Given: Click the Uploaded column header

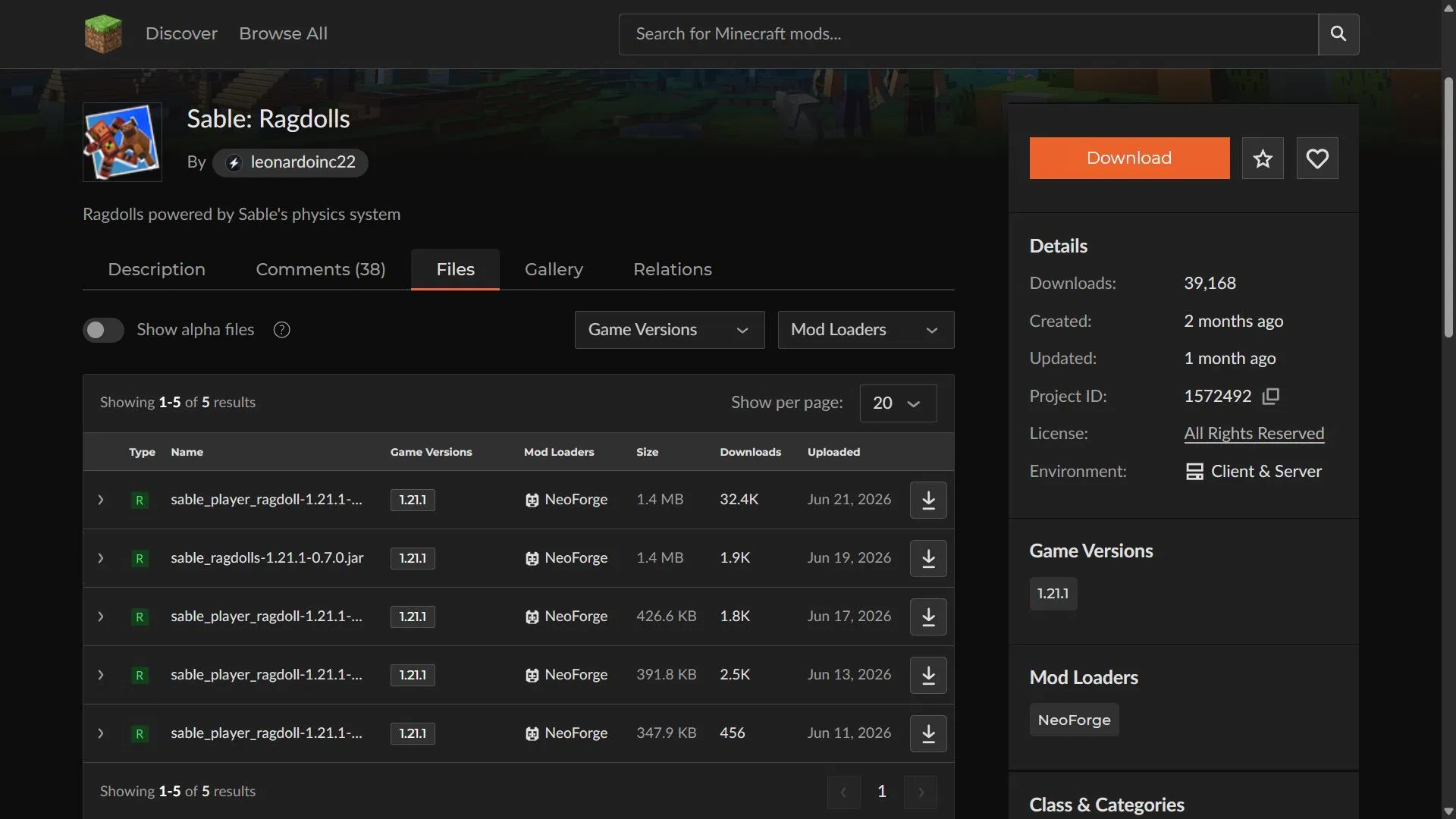Looking at the screenshot, I should point(833,452).
